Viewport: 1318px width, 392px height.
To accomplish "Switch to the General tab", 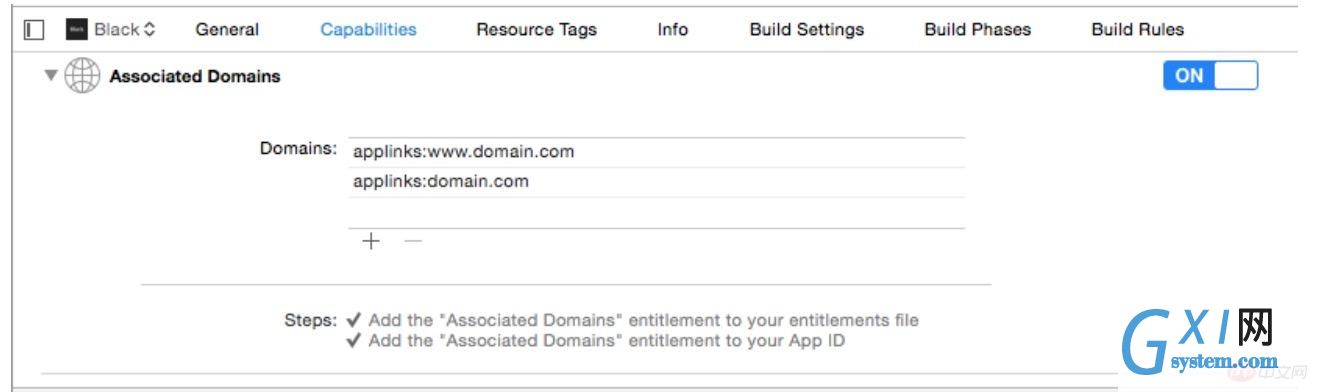I will coord(227,30).
